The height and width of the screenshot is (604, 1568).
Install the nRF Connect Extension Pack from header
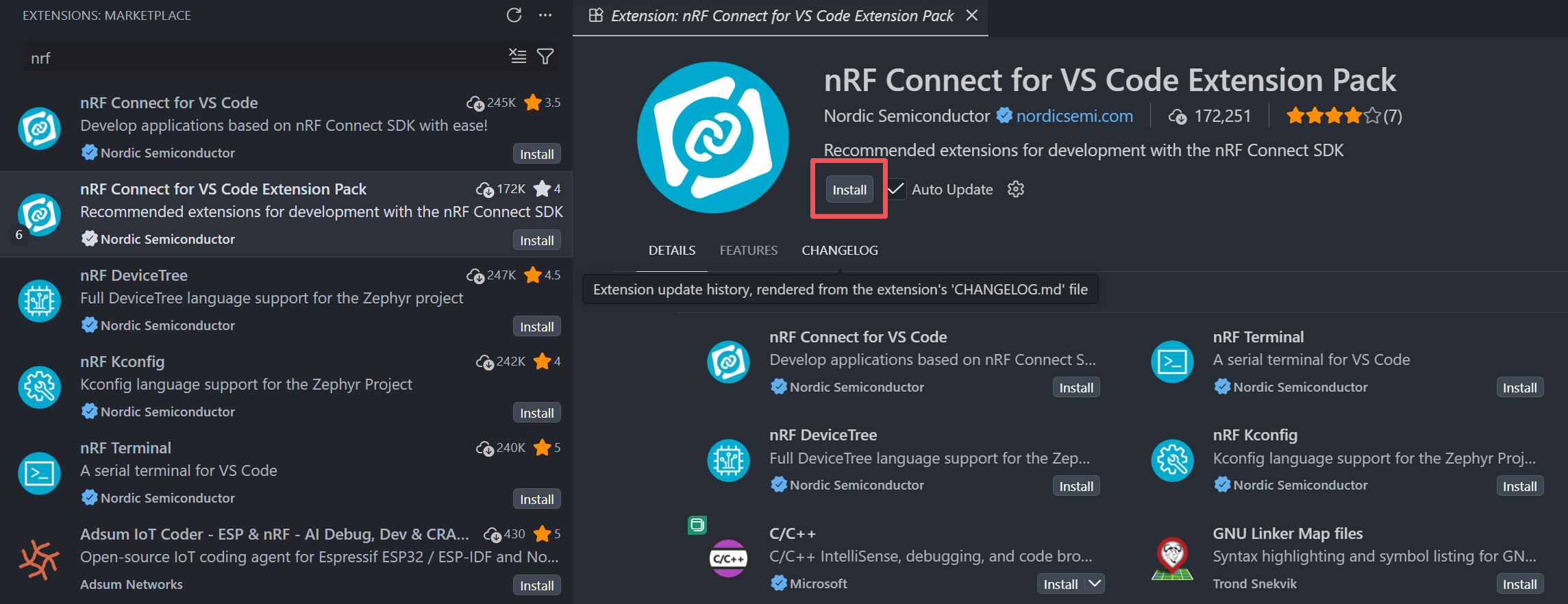point(849,190)
